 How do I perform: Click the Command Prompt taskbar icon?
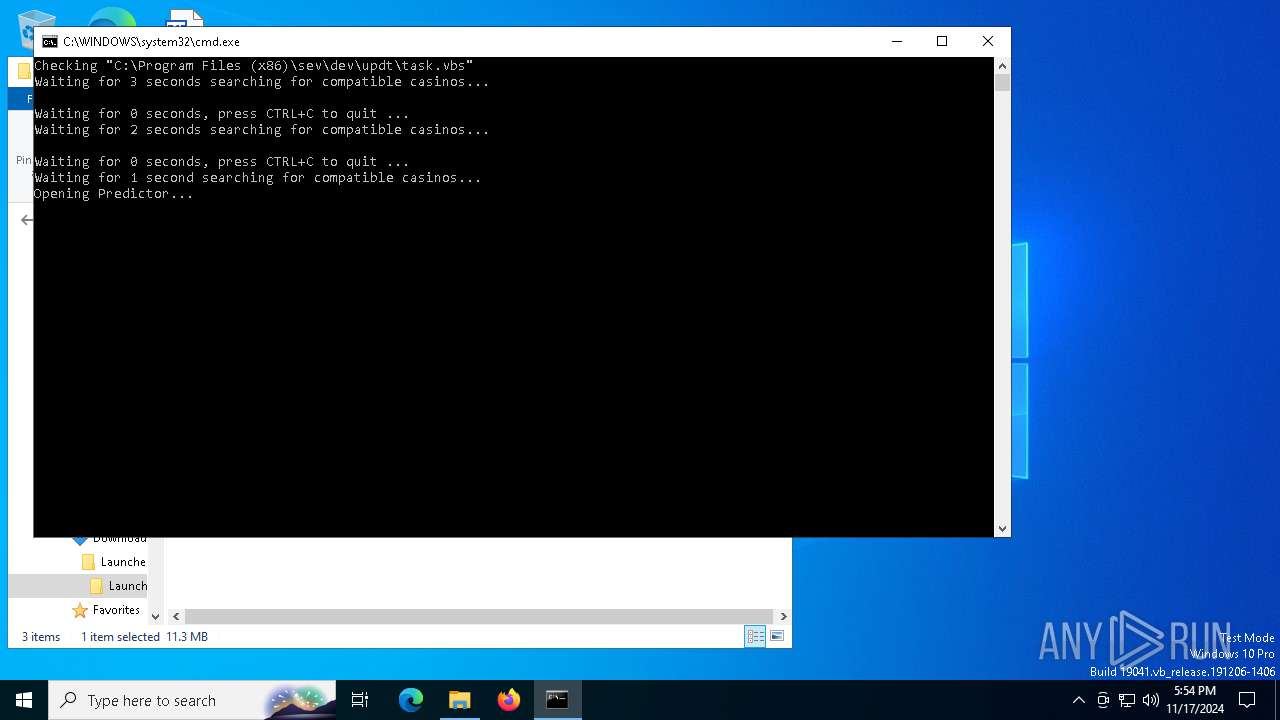point(557,700)
